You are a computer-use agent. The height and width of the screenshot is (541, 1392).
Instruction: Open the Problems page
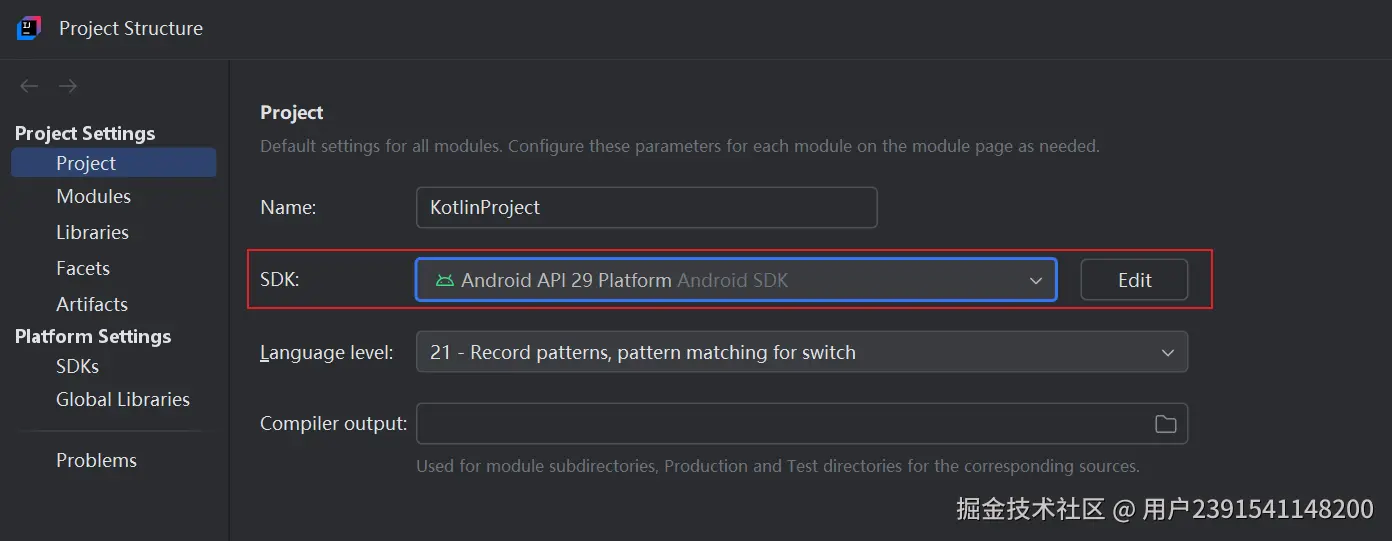click(x=96, y=460)
